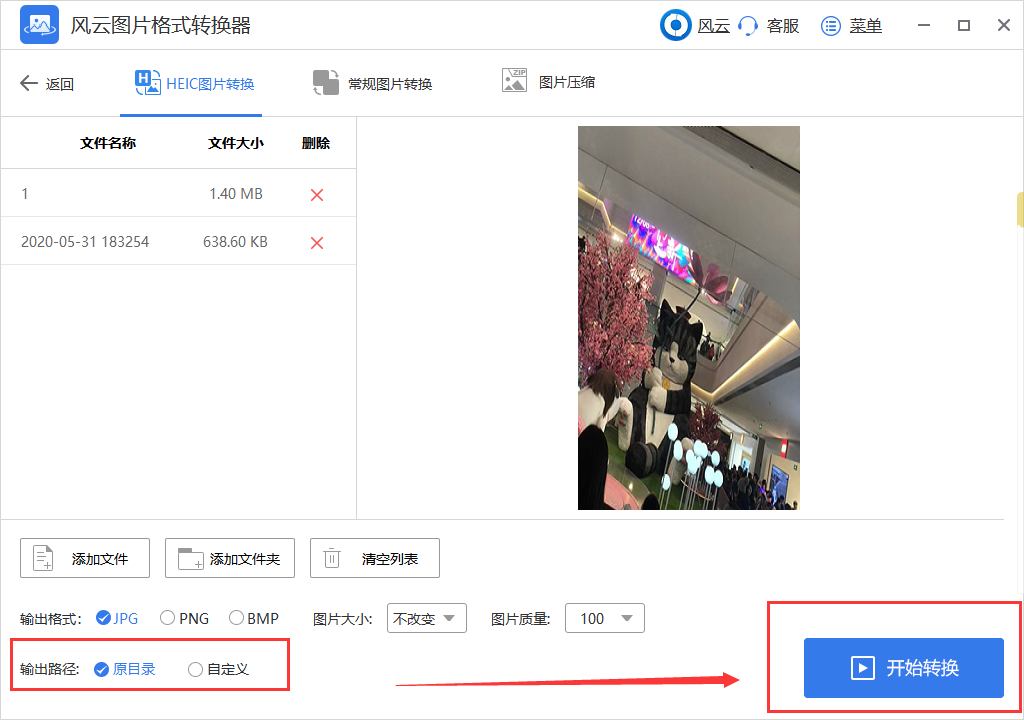Viewport: 1024px width, 720px height.
Task: Maximize the converter window
Action: pos(963,25)
